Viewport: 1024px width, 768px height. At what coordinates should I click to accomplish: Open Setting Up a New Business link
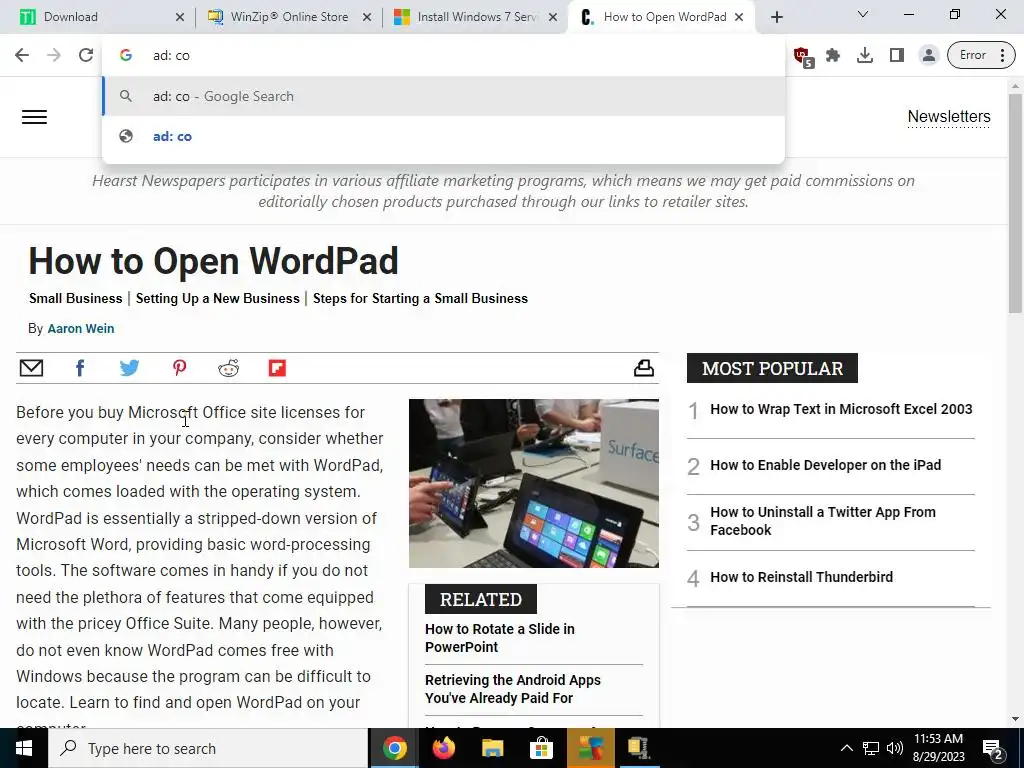[x=217, y=298]
